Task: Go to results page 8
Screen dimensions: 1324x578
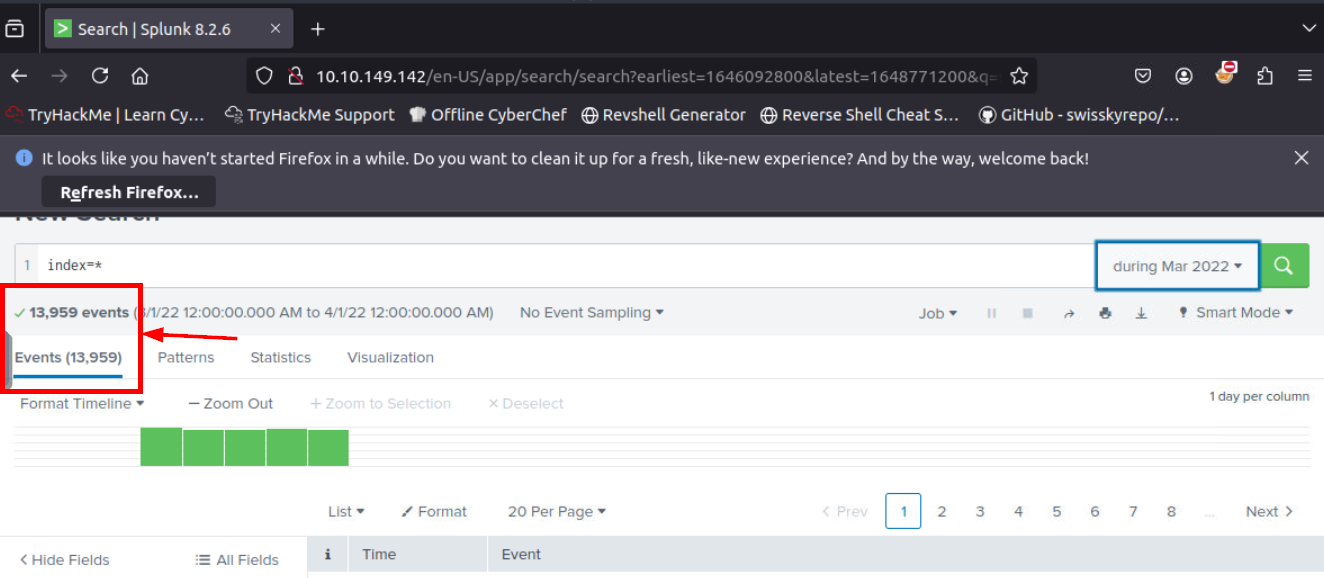Action: click(x=1171, y=512)
